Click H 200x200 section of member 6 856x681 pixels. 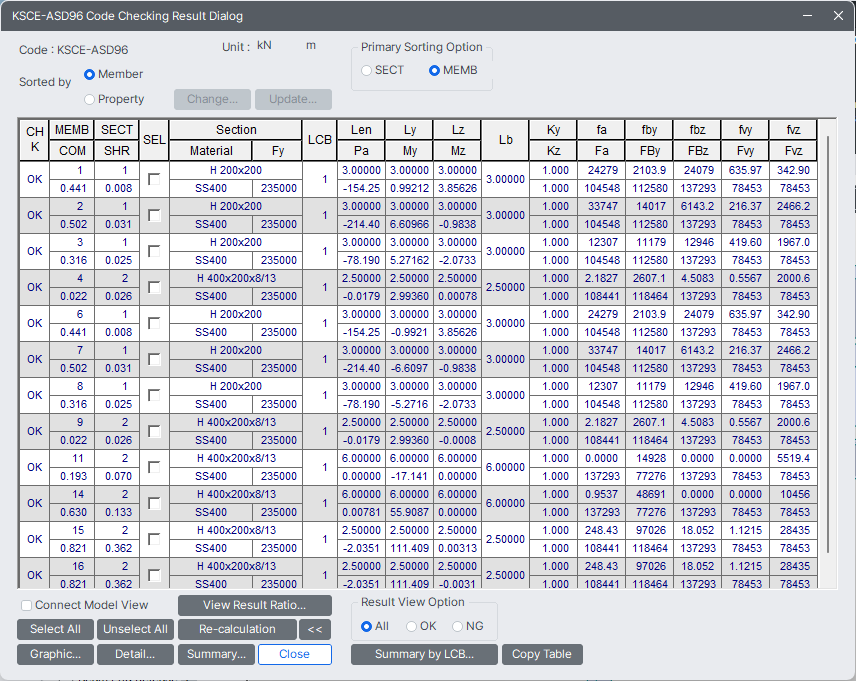(236, 315)
